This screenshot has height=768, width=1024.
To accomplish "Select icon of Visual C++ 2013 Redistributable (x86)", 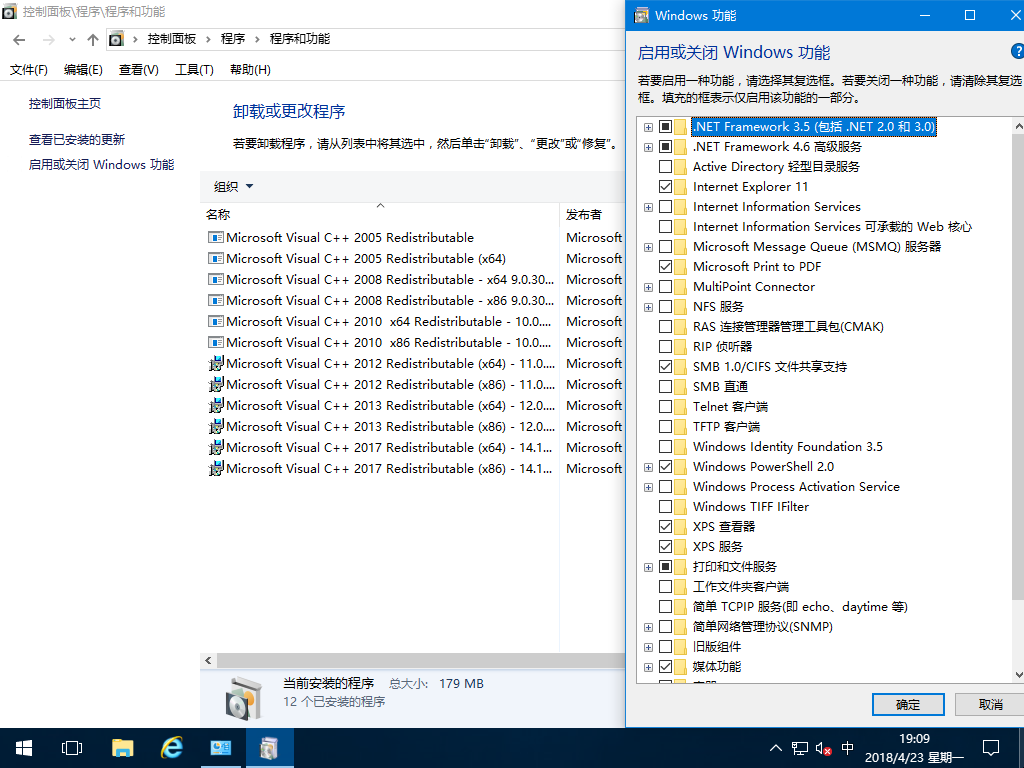I will pyautogui.click(x=216, y=426).
